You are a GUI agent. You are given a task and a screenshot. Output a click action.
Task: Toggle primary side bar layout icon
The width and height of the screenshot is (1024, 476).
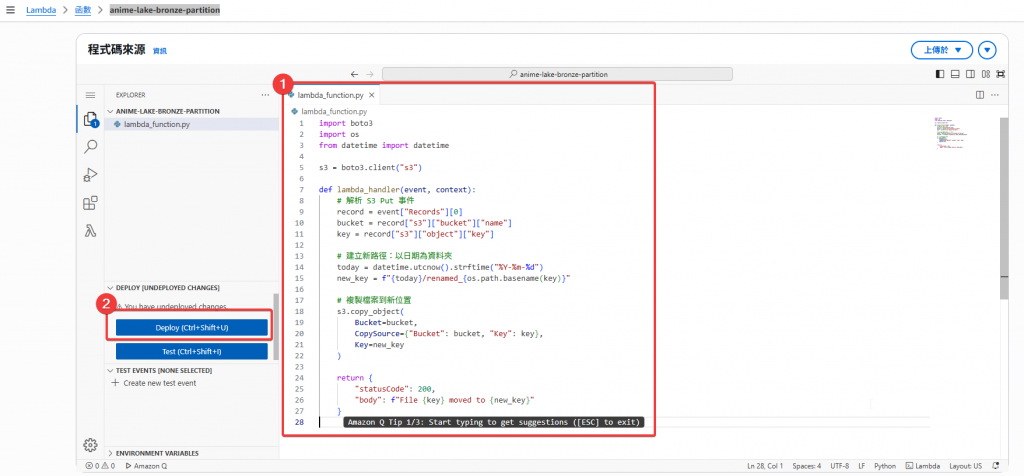pyautogui.click(x=940, y=74)
